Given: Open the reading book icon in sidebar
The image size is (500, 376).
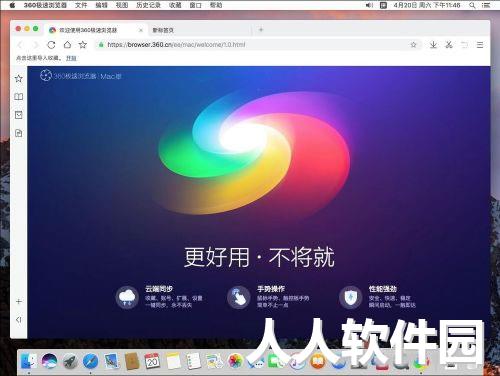Looking at the screenshot, I should pyautogui.click(x=19, y=97).
